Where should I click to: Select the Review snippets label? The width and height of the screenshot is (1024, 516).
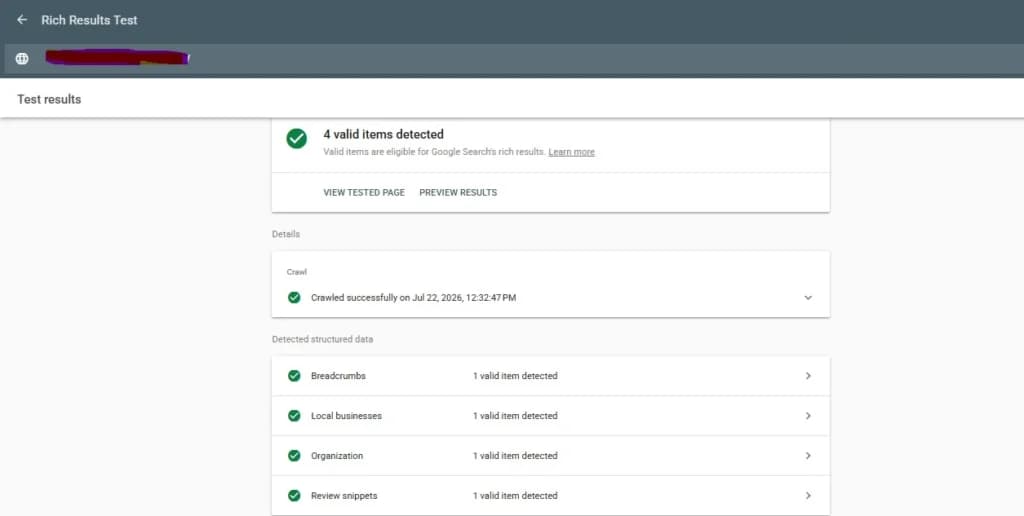344,496
